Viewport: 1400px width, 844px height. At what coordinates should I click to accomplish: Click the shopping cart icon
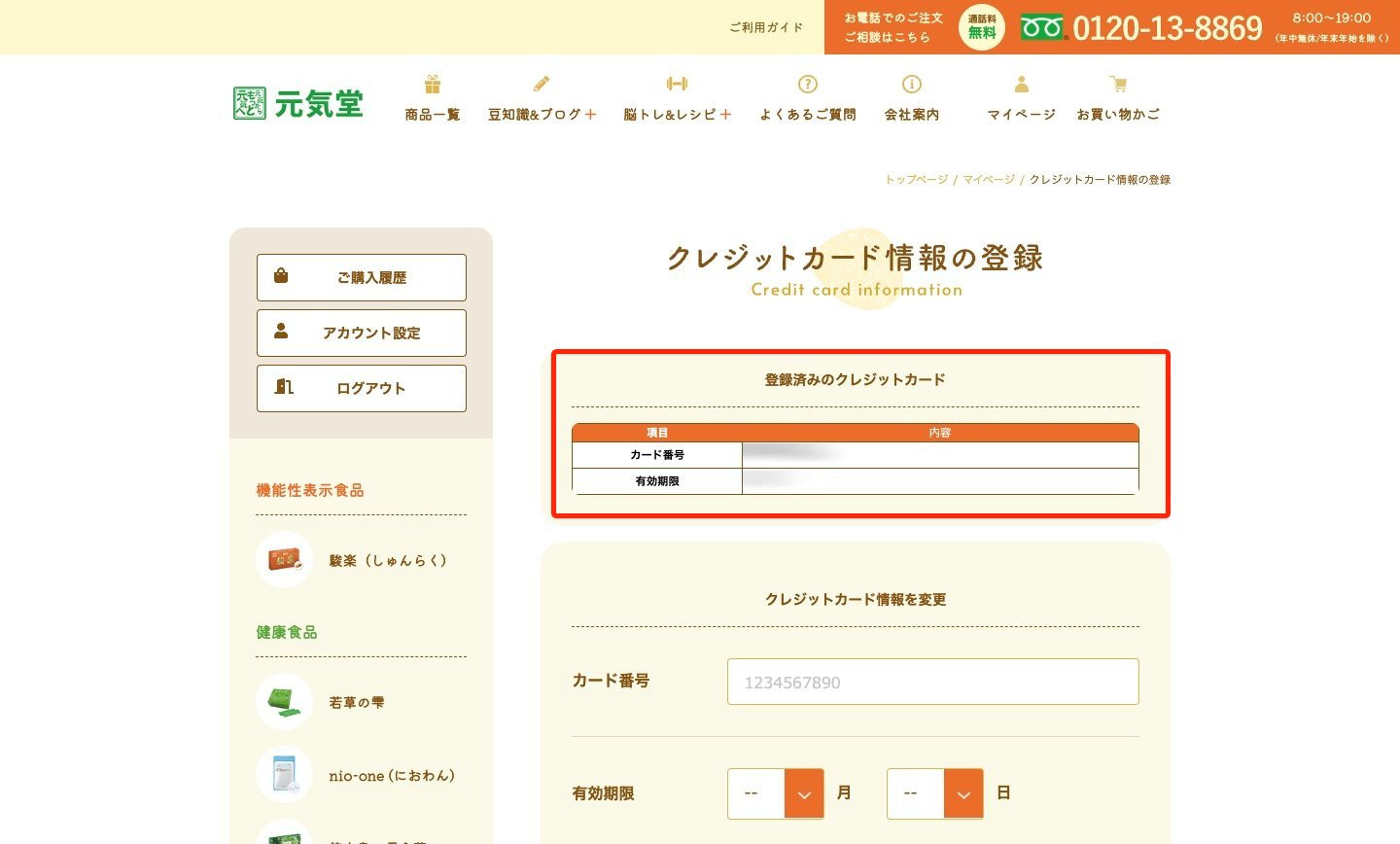point(1118,84)
